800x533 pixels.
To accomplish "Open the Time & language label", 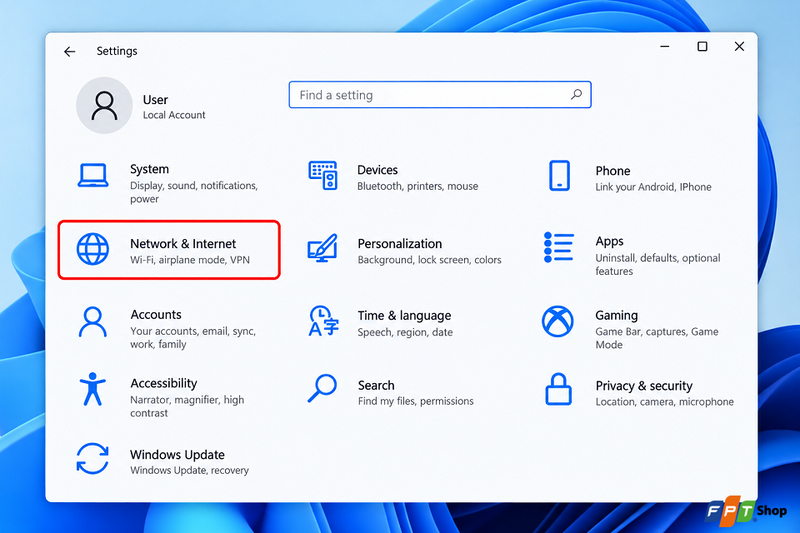I will 405,316.
